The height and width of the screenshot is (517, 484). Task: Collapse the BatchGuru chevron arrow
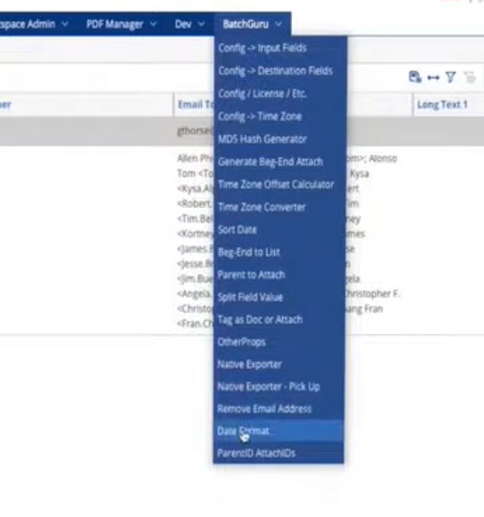click(279, 24)
